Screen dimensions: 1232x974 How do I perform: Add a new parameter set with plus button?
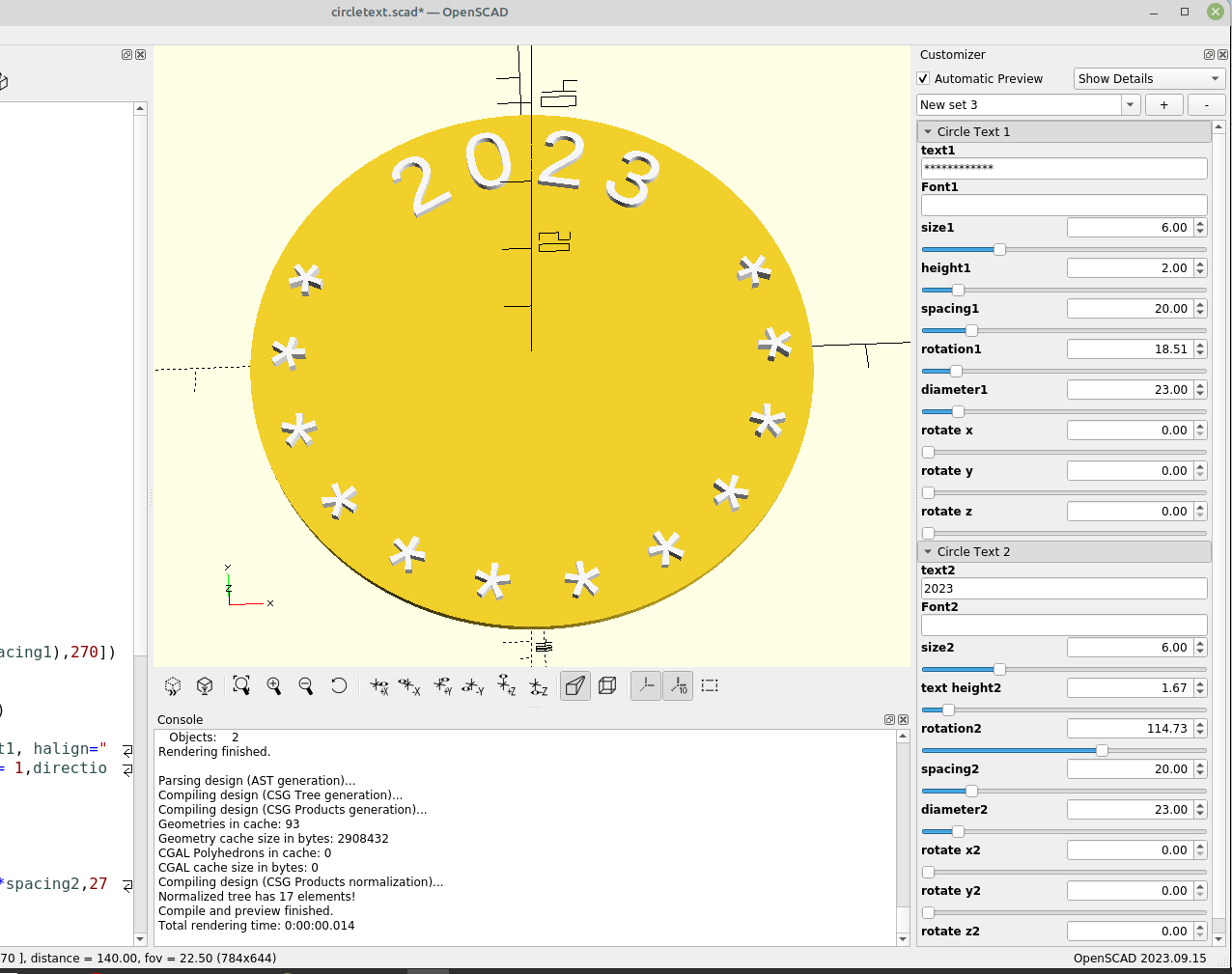coord(1163,104)
